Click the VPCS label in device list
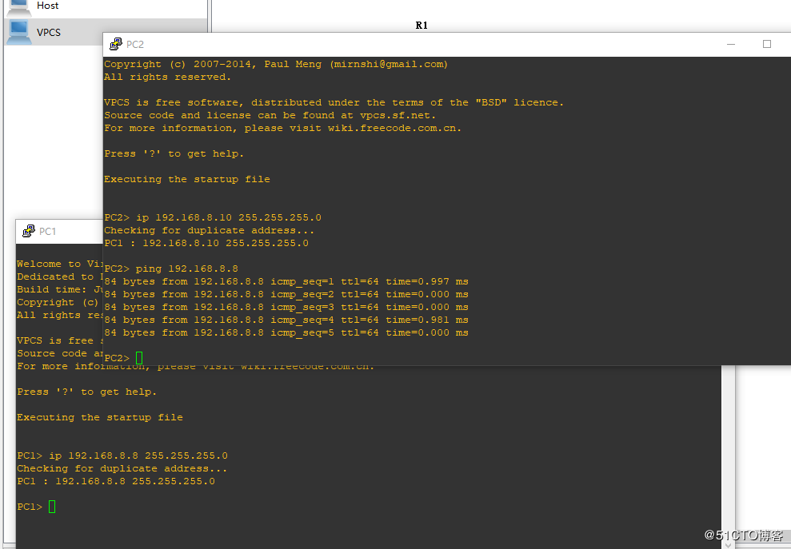 pos(48,32)
